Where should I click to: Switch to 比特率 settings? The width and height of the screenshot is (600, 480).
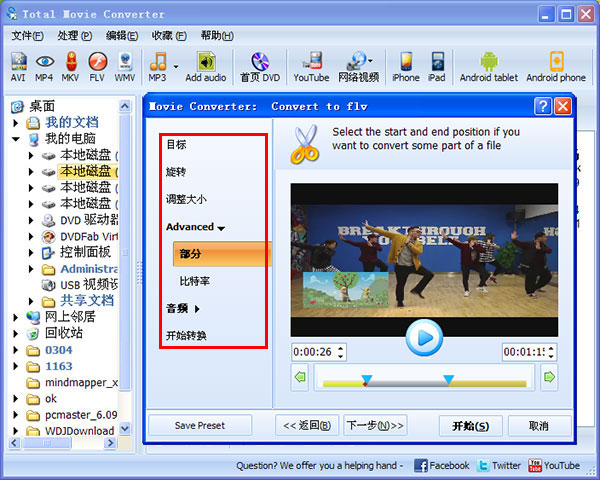195,281
